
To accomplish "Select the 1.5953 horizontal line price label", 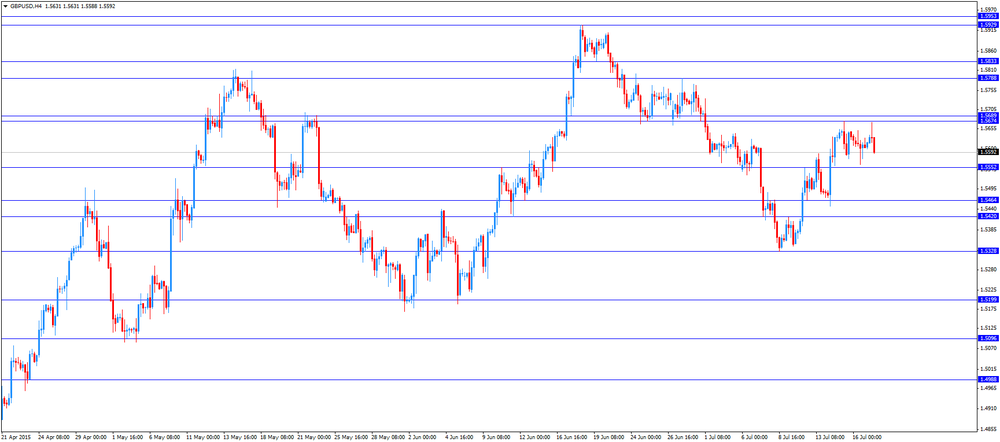I will pos(987,16).
